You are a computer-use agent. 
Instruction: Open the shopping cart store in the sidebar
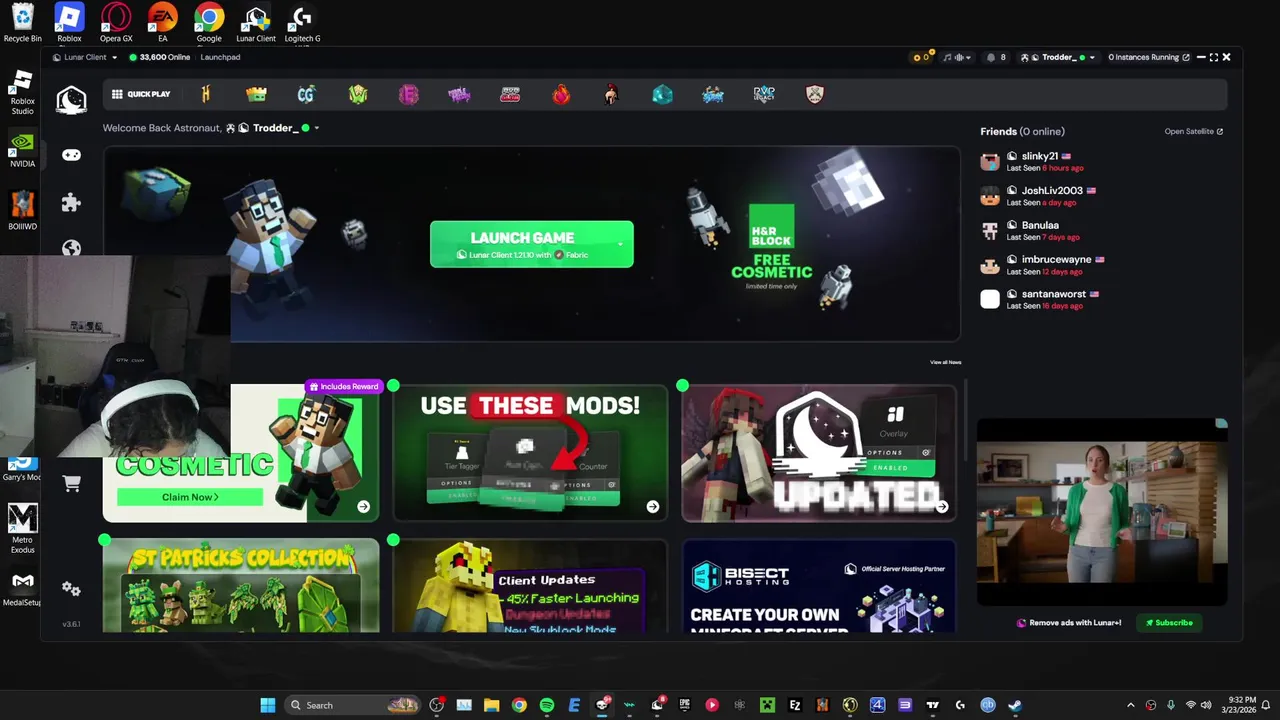click(x=71, y=484)
